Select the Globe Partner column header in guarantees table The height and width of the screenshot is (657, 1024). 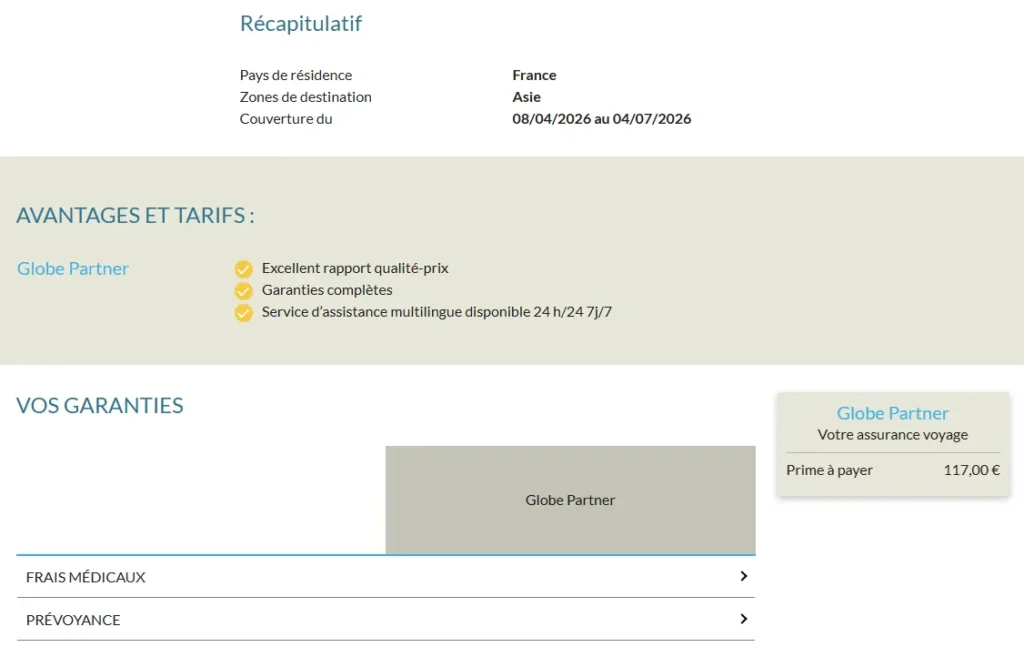point(570,500)
